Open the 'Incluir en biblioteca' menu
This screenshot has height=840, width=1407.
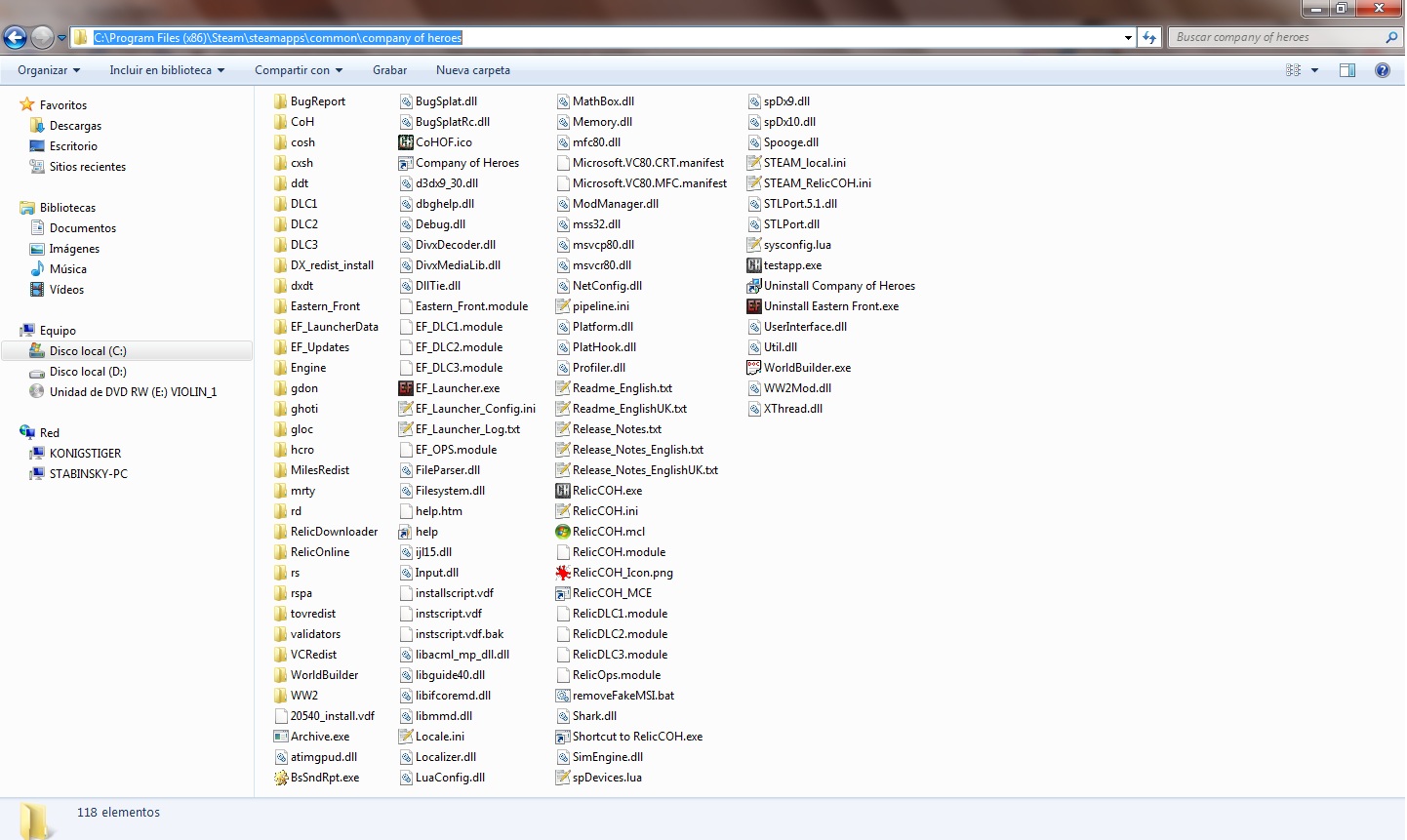tap(167, 70)
